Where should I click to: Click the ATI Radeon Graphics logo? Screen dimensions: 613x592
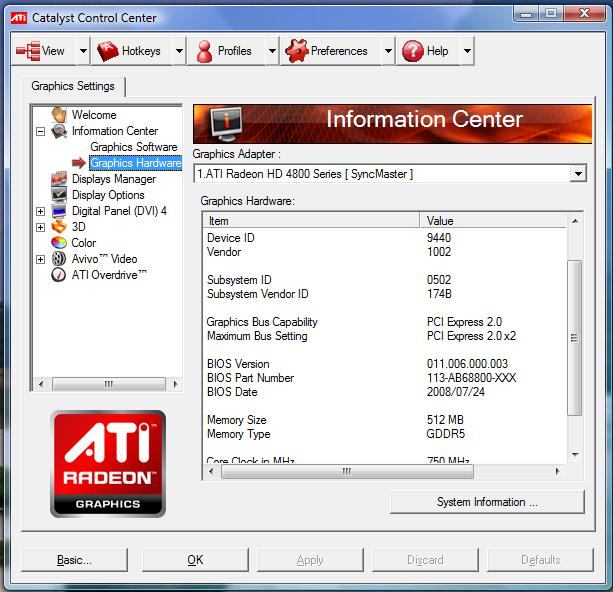pyautogui.click(x=108, y=464)
